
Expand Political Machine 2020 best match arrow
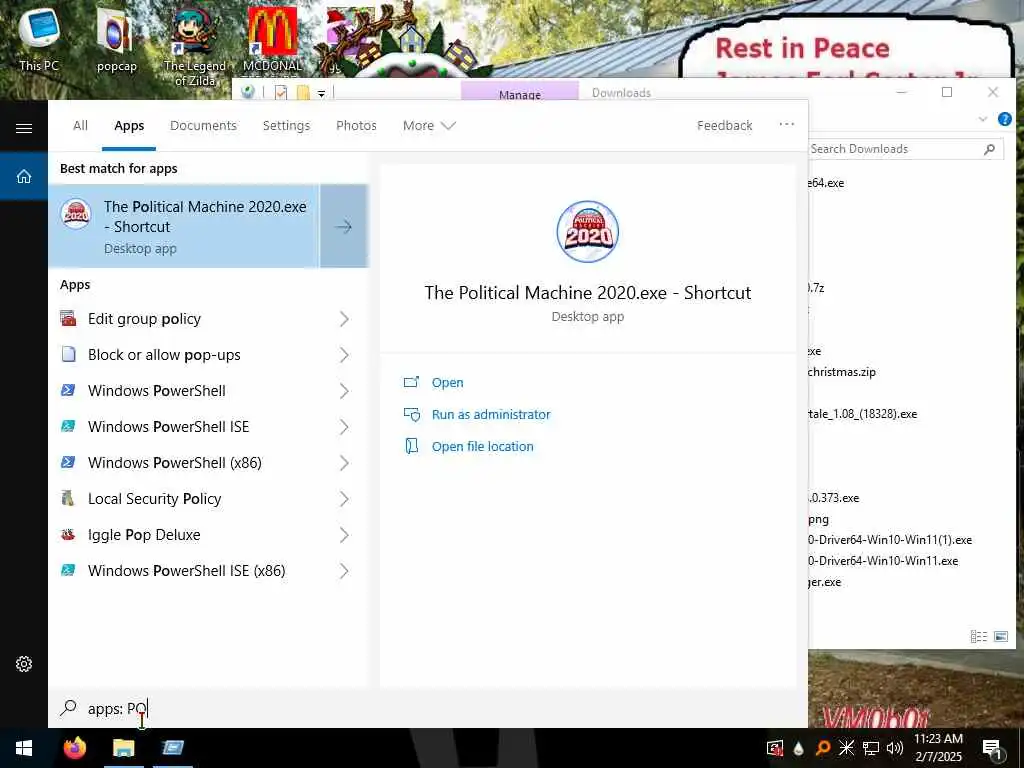pyautogui.click(x=344, y=226)
